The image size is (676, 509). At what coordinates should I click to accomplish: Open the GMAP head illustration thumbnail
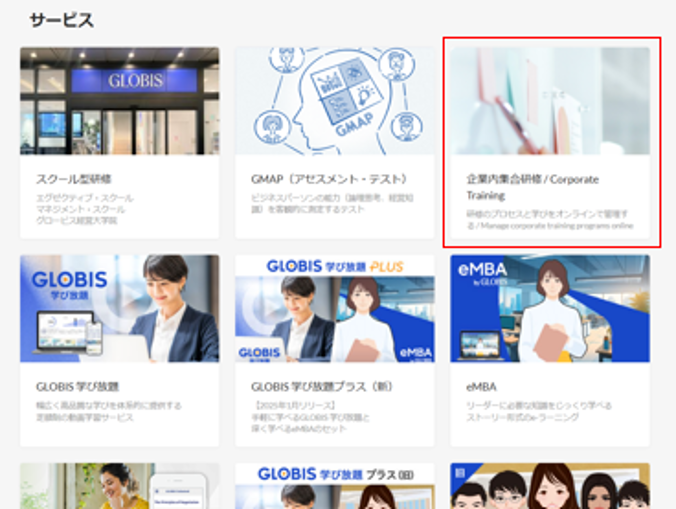click(335, 101)
